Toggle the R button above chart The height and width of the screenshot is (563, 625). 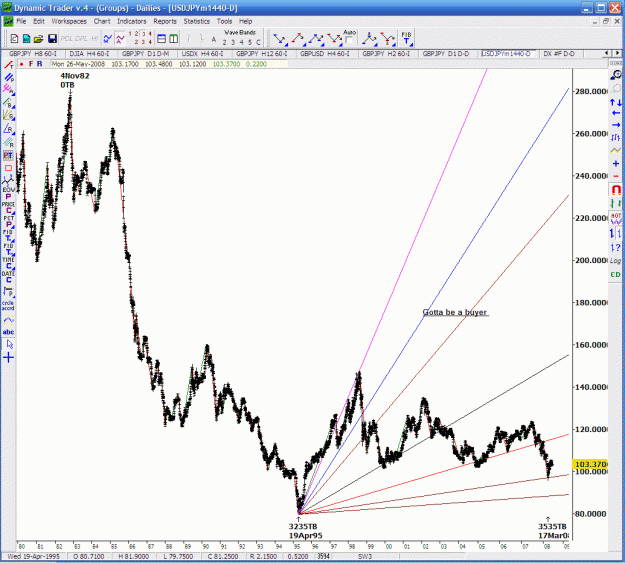pos(39,64)
